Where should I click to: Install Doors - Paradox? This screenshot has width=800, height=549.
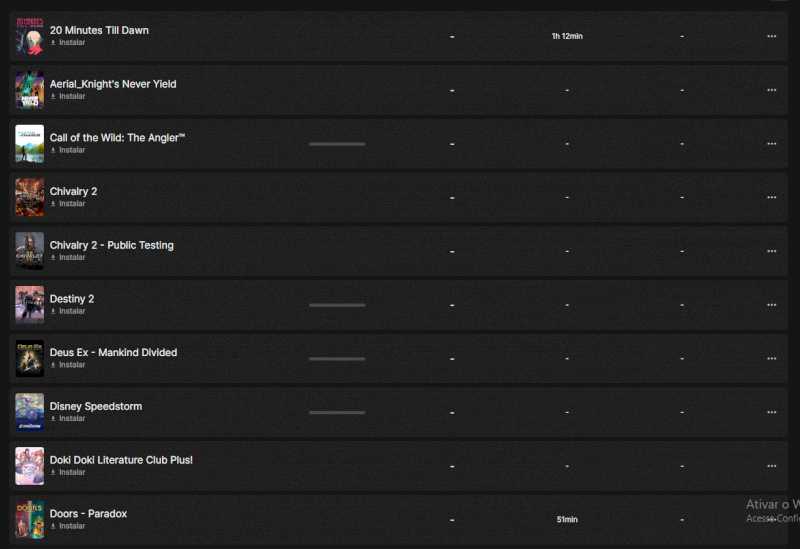coord(71,526)
